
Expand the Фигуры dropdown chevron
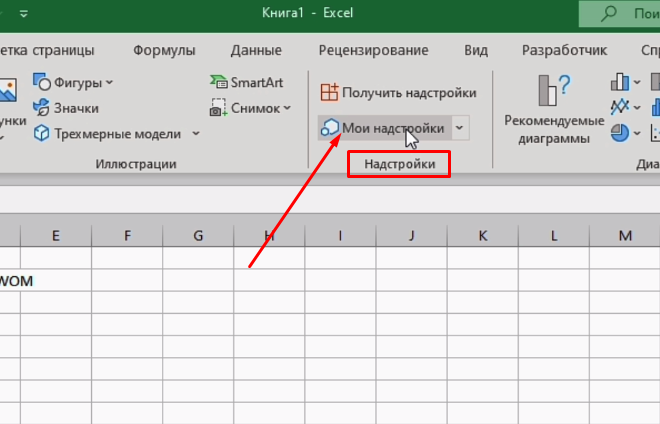(x=109, y=83)
